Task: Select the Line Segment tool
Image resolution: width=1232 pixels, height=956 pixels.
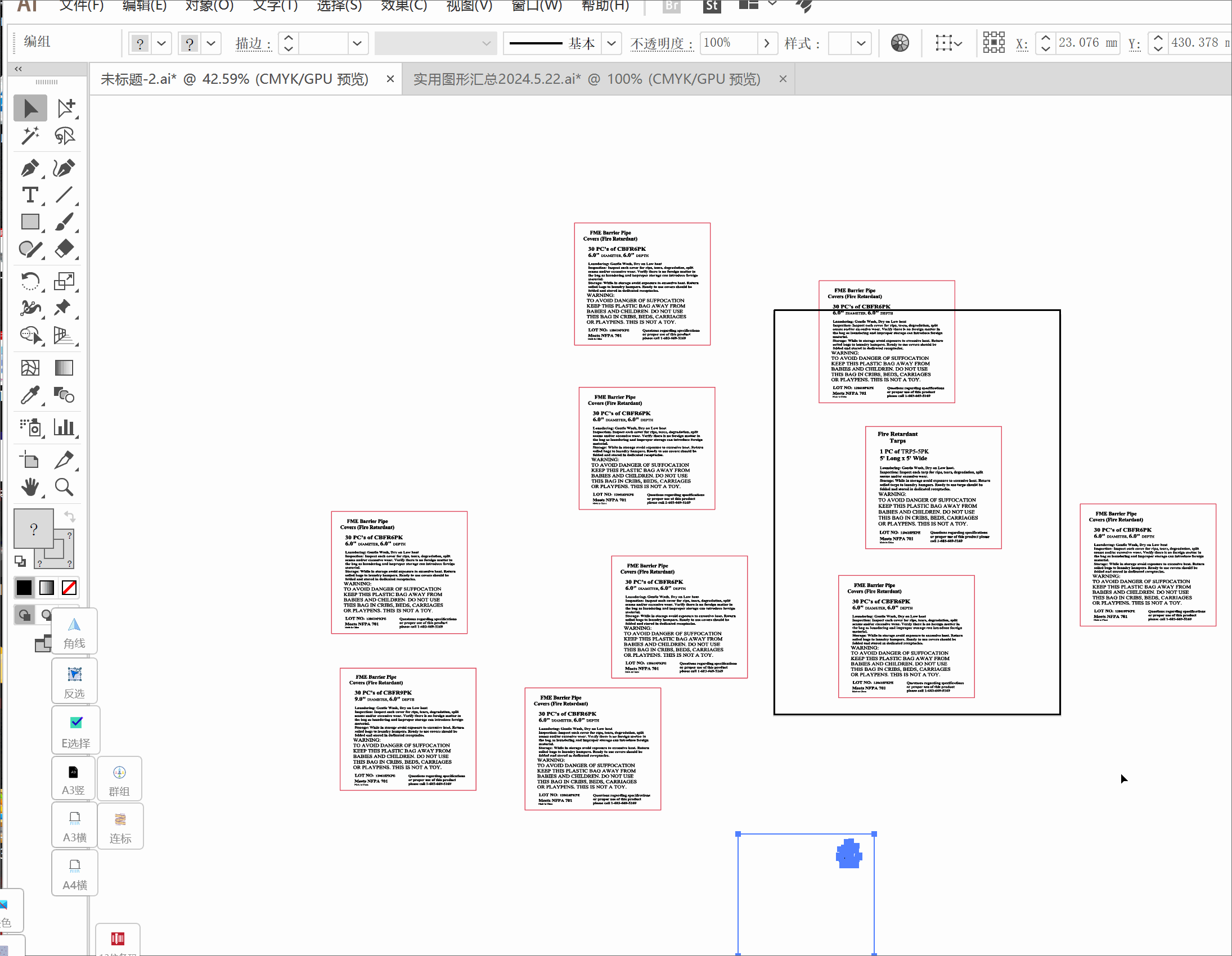Action: [x=64, y=195]
